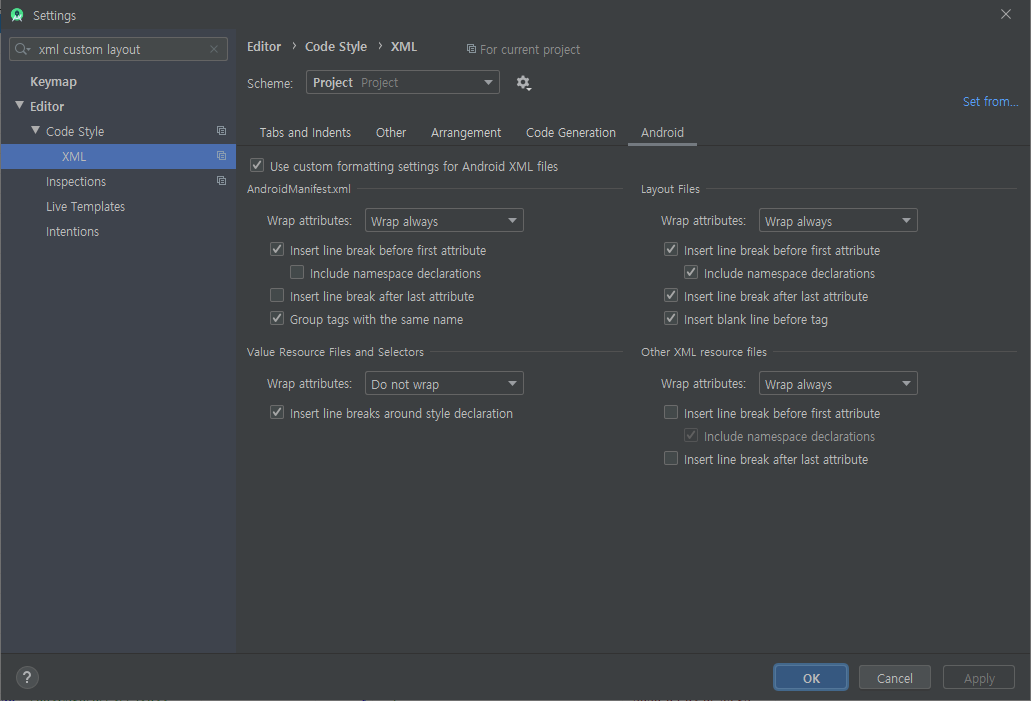The image size is (1031, 701).
Task: Toggle Group tags with the same name
Action: pyautogui.click(x=277, y=318)
